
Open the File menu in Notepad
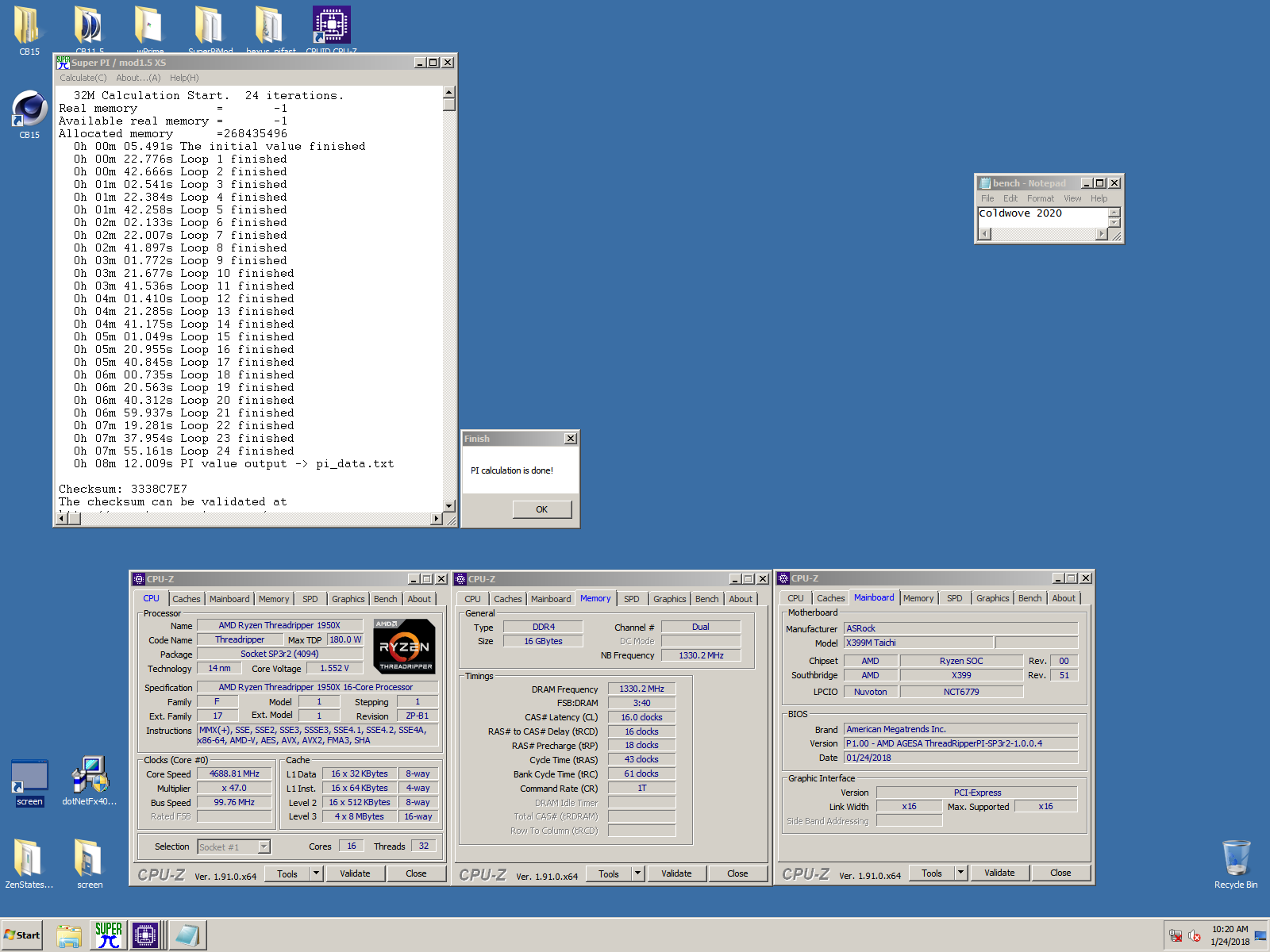click(x=987, y=198)
